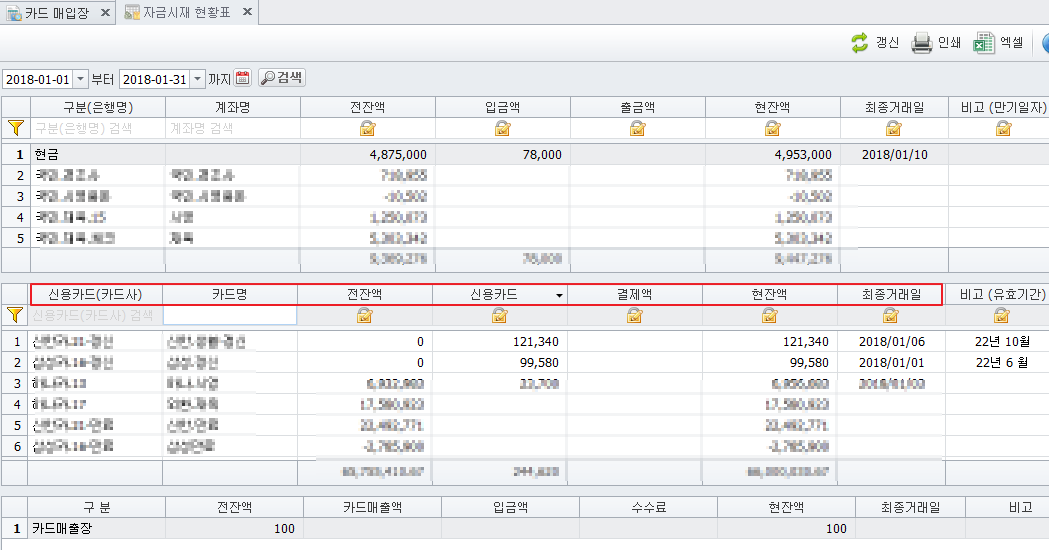
Task: Expand the start date 2018-01-01 dropdown
Action: (81, 79)
